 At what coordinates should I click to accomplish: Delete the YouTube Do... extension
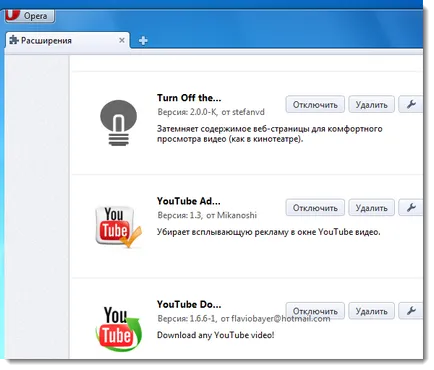pyautogui.click(x=371, y=311)
